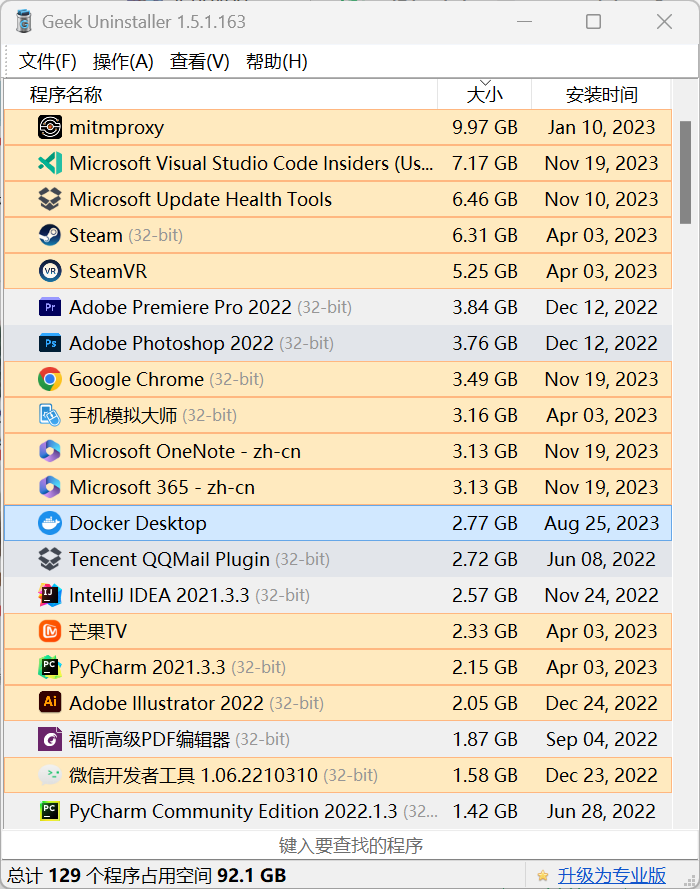Screen dimensions: 700x889
Task: Open the 帮助(H) menu
Action: pyautogui.click(x=277, y=61)
